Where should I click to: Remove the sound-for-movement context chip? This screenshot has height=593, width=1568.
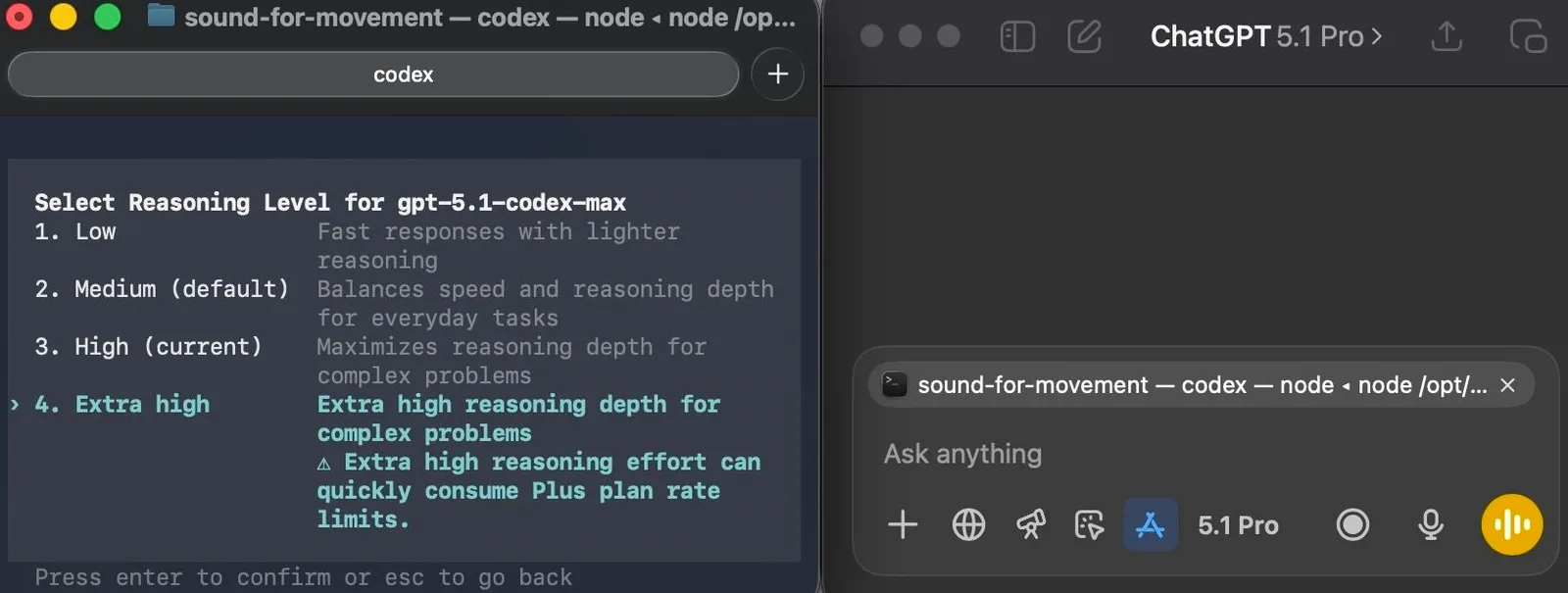click(x=1507, y=385)
